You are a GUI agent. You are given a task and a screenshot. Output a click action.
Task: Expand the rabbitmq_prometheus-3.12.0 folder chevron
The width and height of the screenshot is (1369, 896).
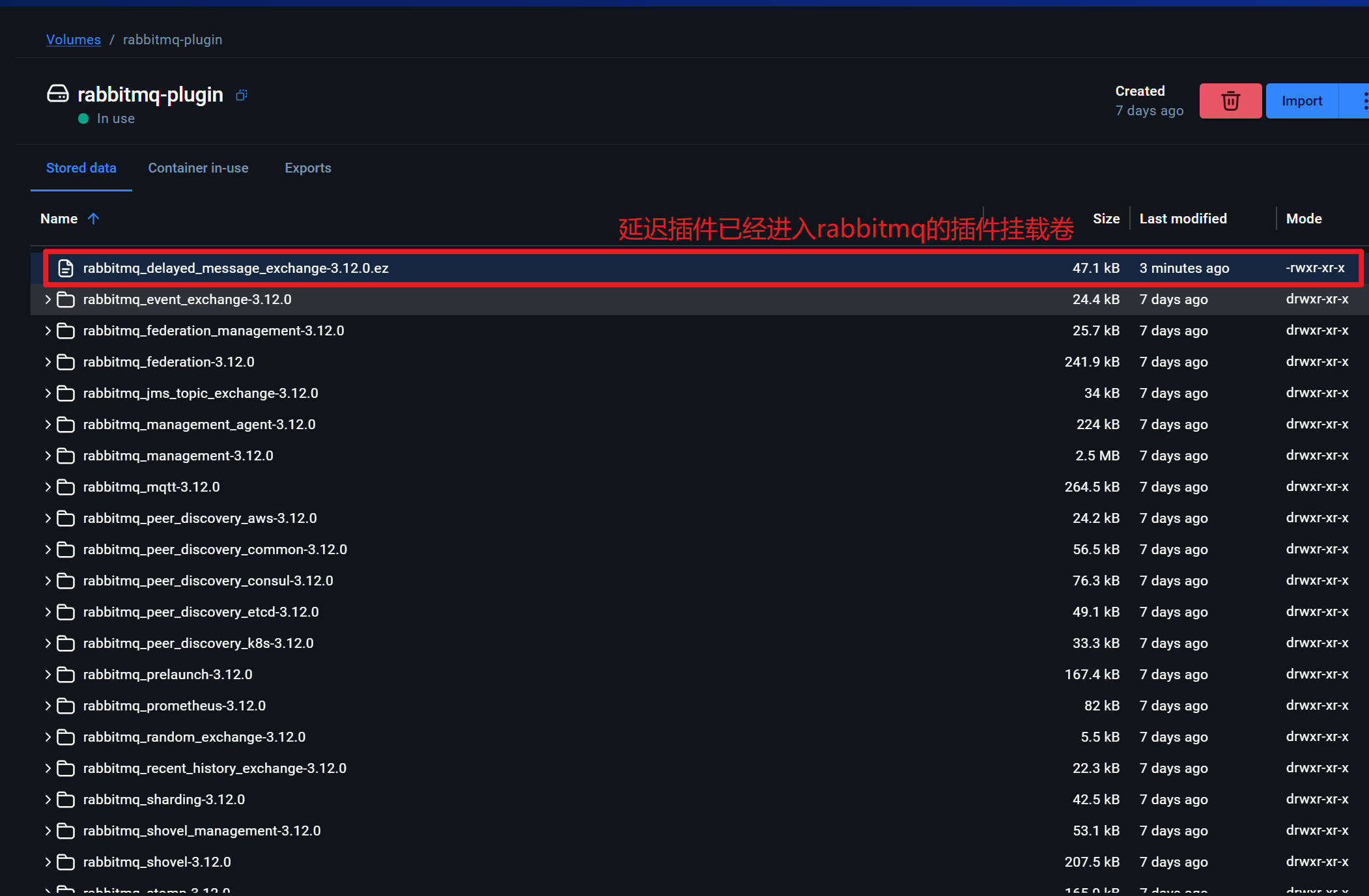48,706
